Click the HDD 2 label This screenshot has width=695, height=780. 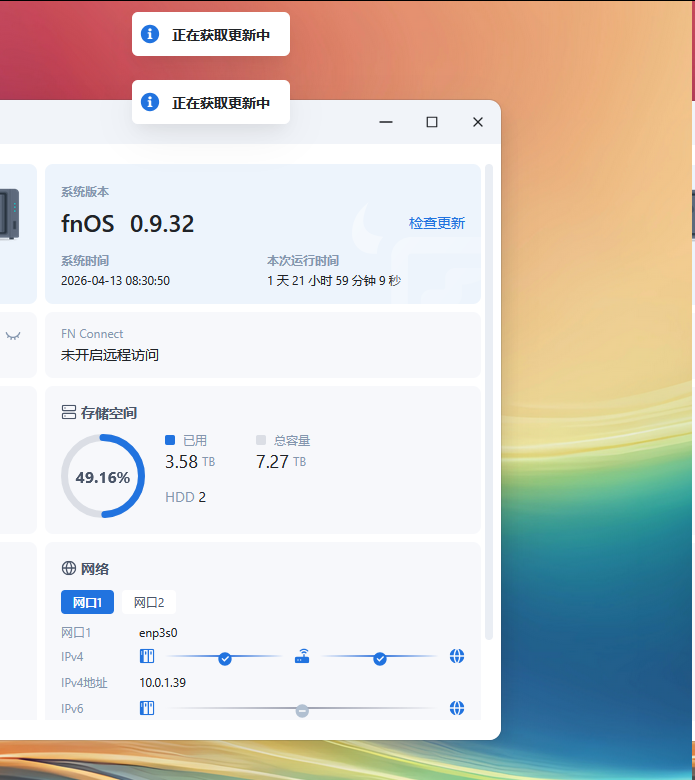[x=186, y=497]
